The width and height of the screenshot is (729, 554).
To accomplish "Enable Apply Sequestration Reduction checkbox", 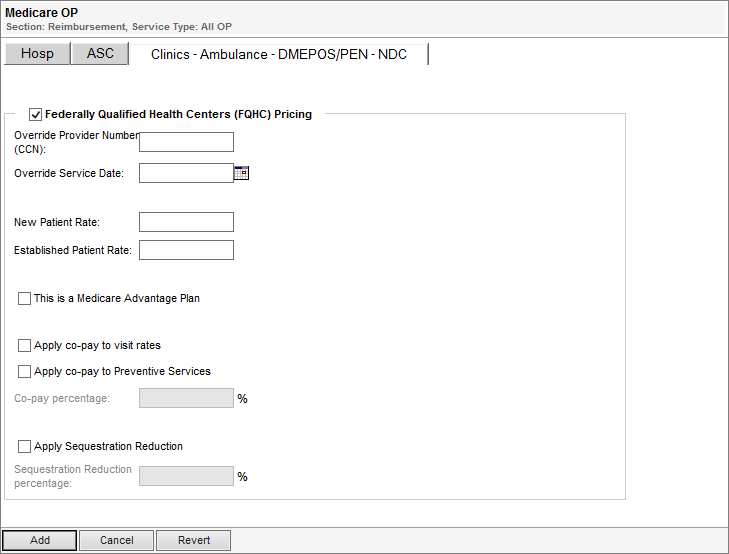I will click(24, 446).
